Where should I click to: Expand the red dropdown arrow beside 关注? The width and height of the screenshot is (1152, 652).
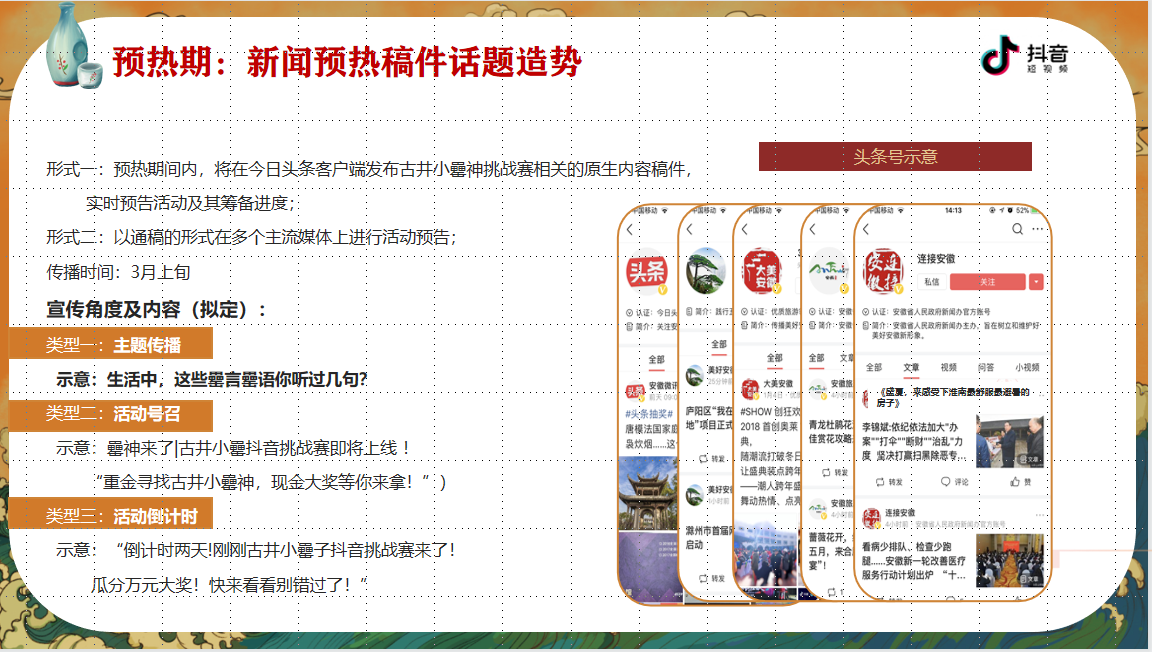(x=1036, y=282)
